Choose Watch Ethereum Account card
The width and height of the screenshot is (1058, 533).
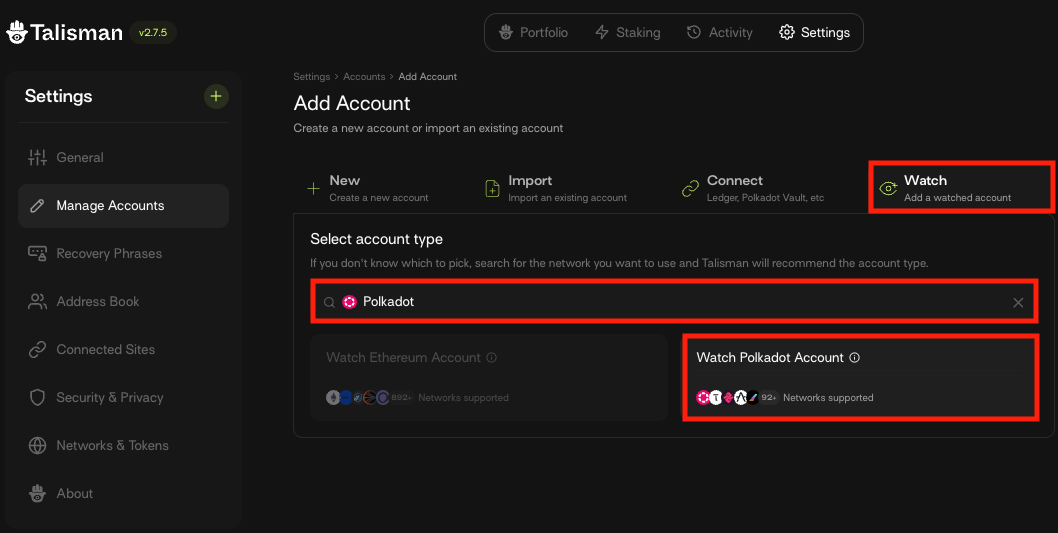click(x=489, y=377)
